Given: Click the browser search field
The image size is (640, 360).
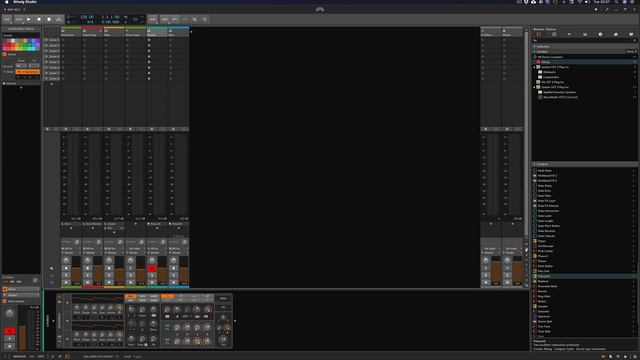Looking at the screenshot, I should 584,40.
